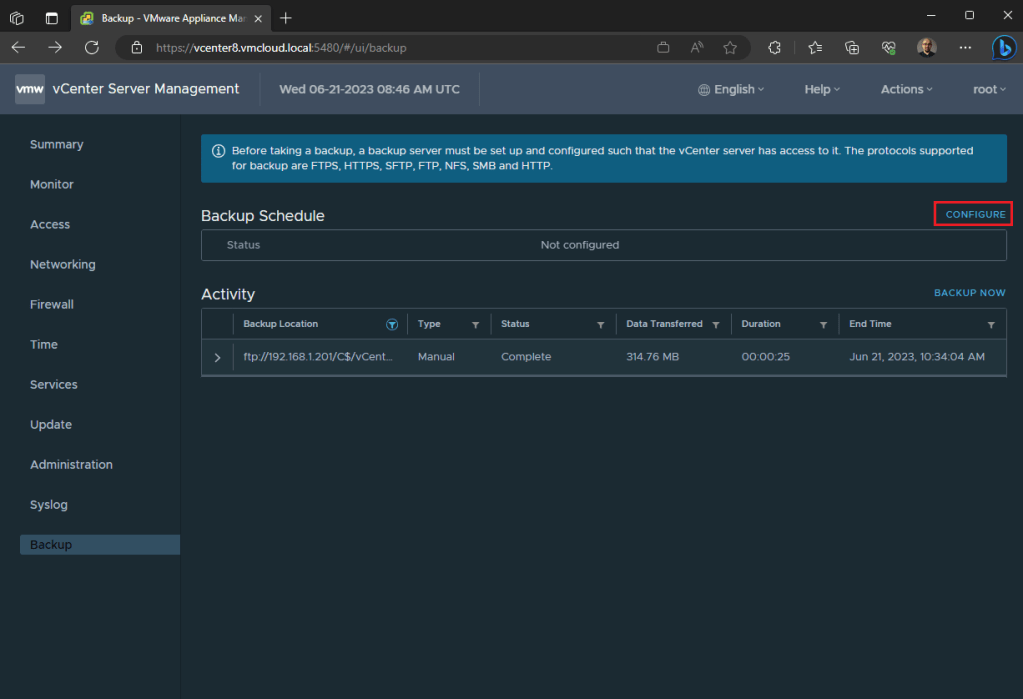The width and height of the screenshot is (1023, 699).
Task: Open the Actions dropdown menu
Action: tap(906, 89)
